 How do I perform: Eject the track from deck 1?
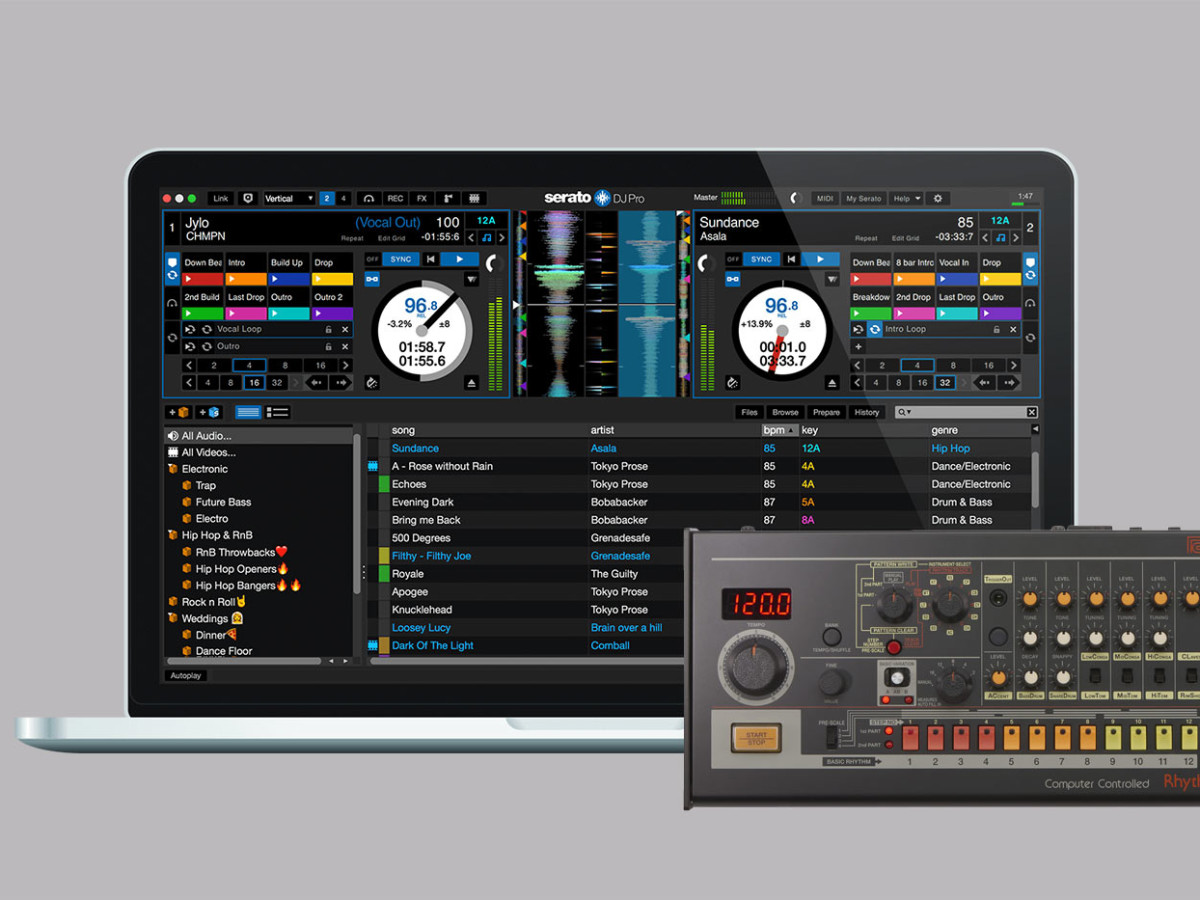471,383
